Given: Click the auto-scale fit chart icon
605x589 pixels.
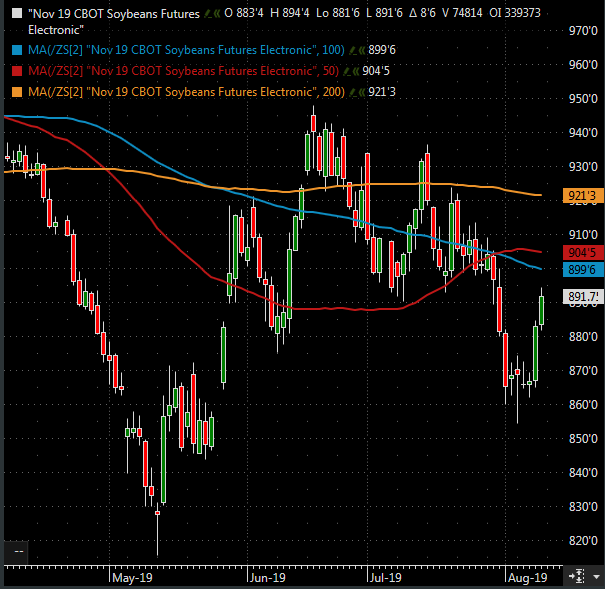Looking at the screenshot, I should [x=578, y=576].
